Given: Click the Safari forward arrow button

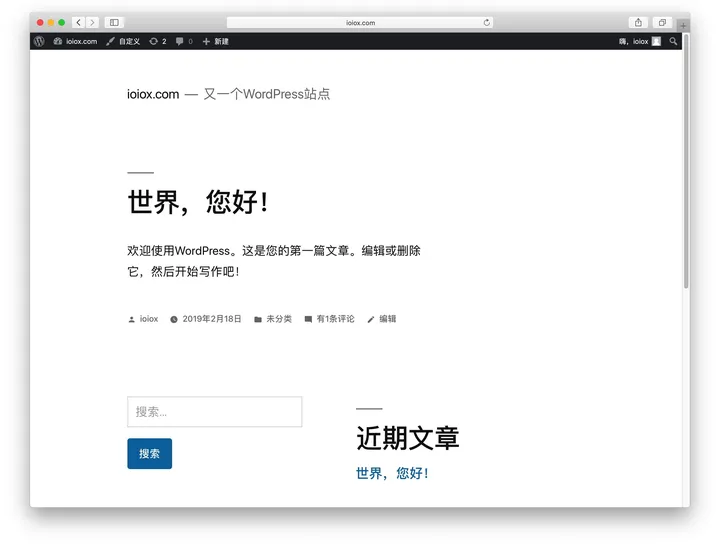Looking at the screenshot, I should [92, 22].
